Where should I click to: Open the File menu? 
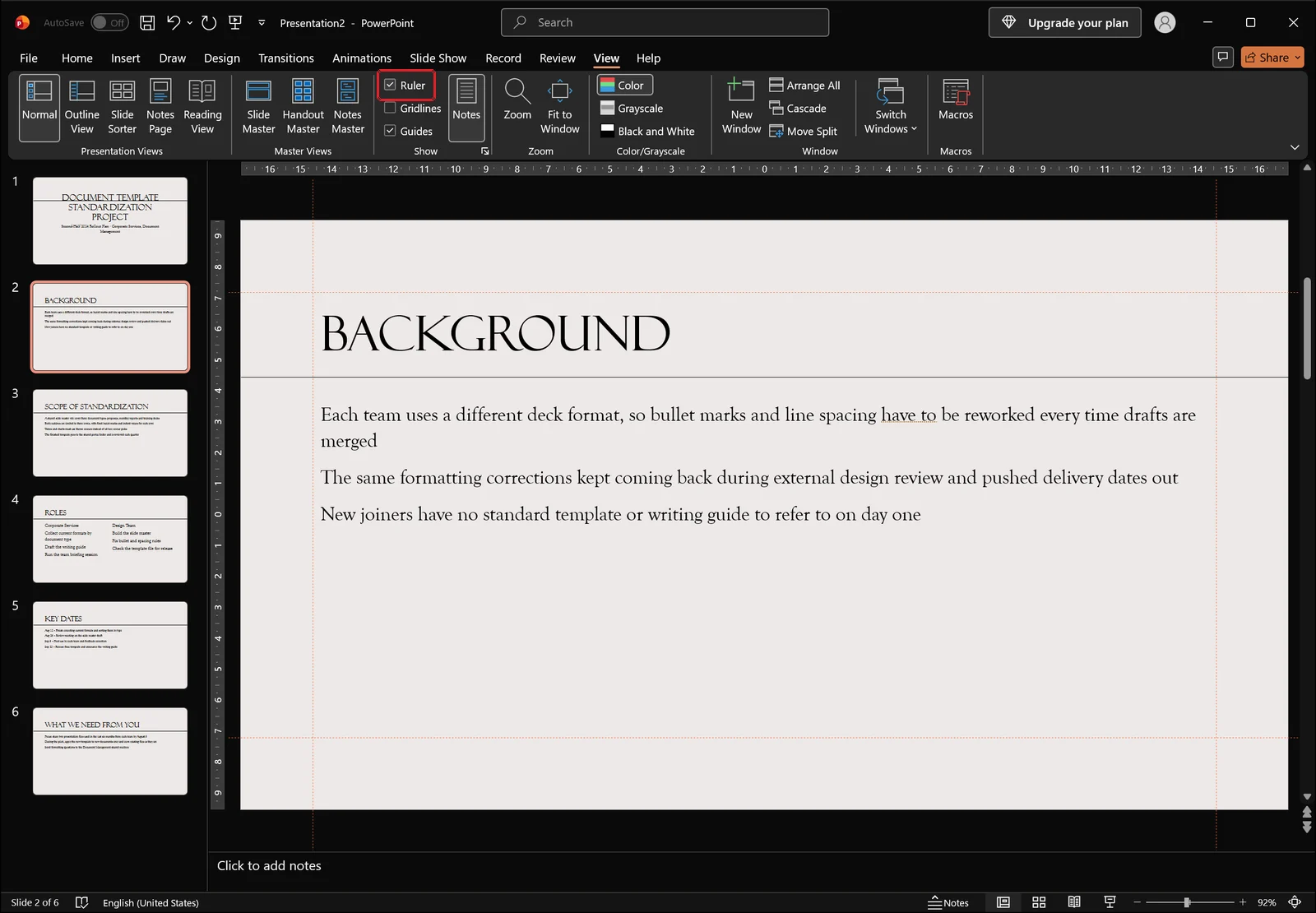[29, 58]
